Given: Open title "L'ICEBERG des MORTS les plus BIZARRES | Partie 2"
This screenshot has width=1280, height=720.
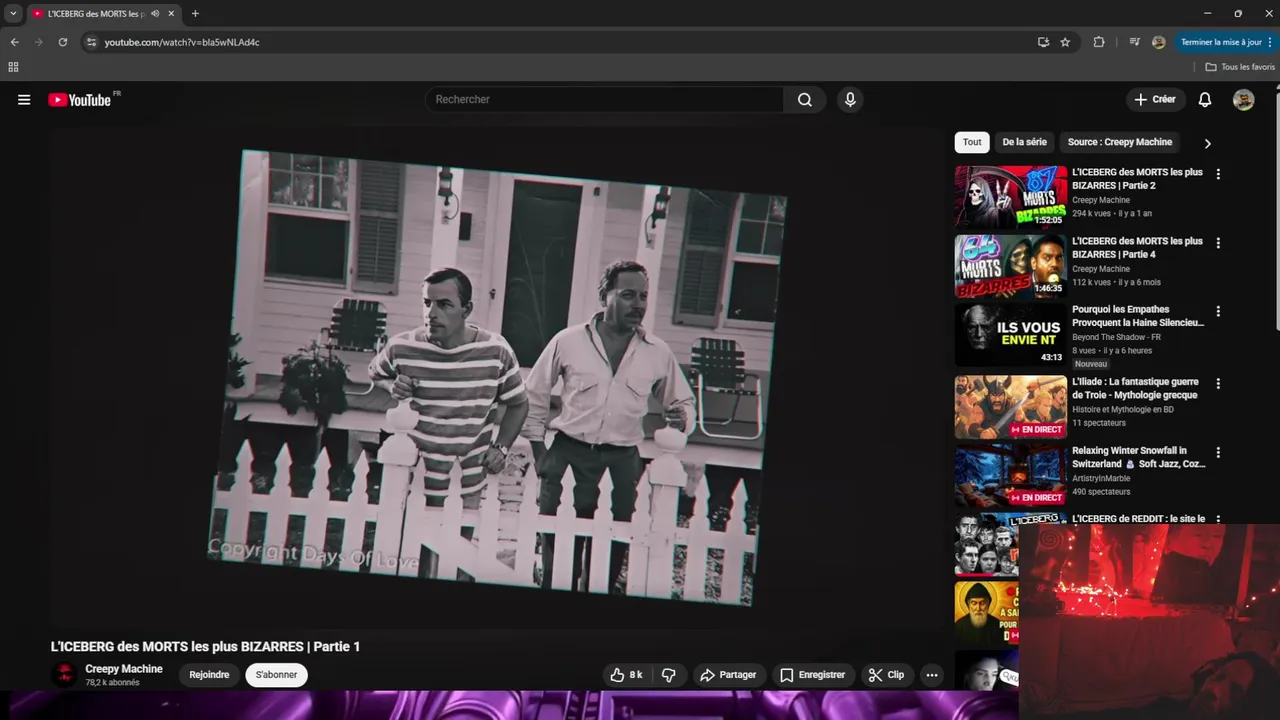Looking at the screenshot, I should point(1137,179).
